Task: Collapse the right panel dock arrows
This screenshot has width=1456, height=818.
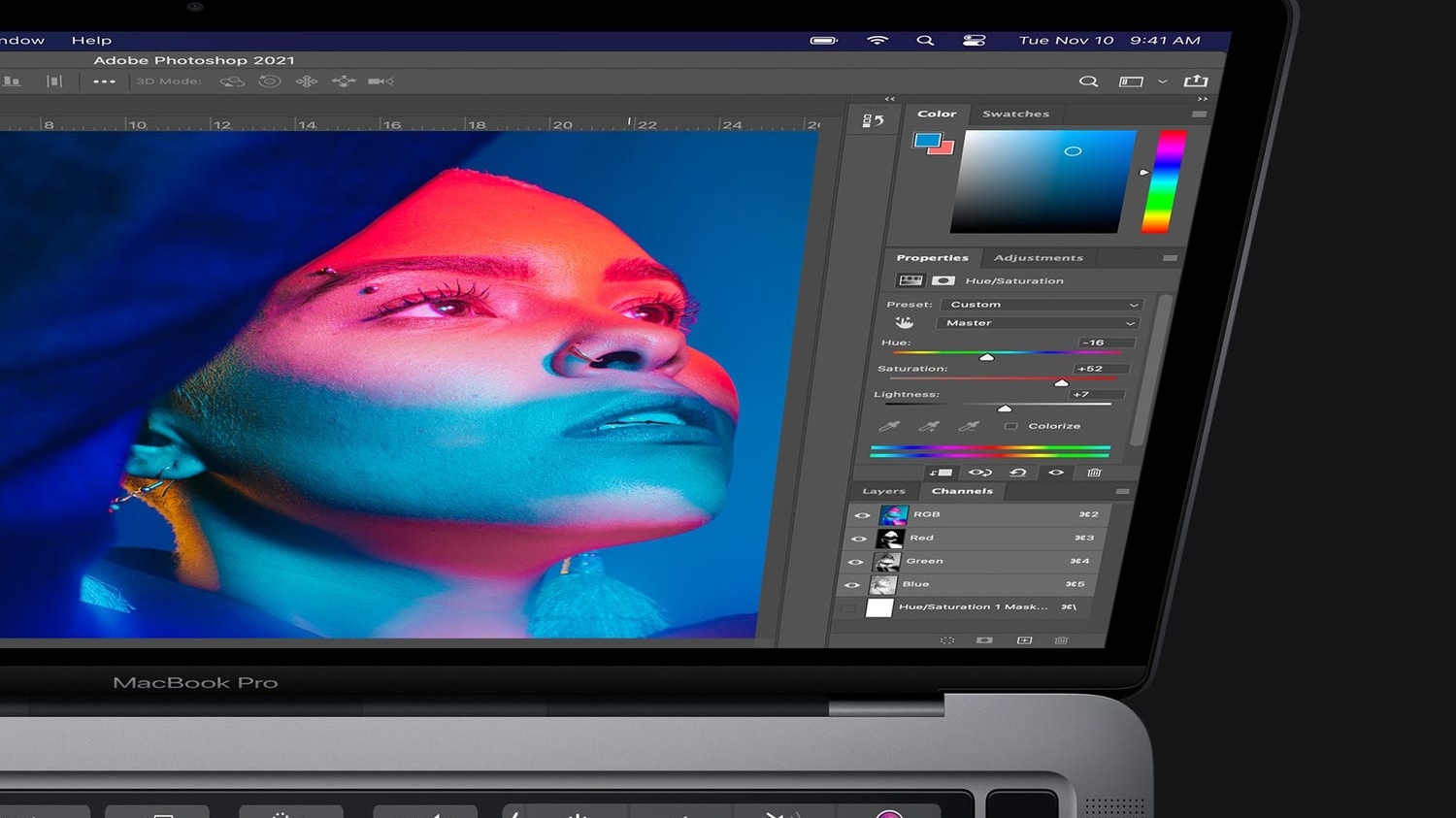Action: click(x=1203, y=99)
